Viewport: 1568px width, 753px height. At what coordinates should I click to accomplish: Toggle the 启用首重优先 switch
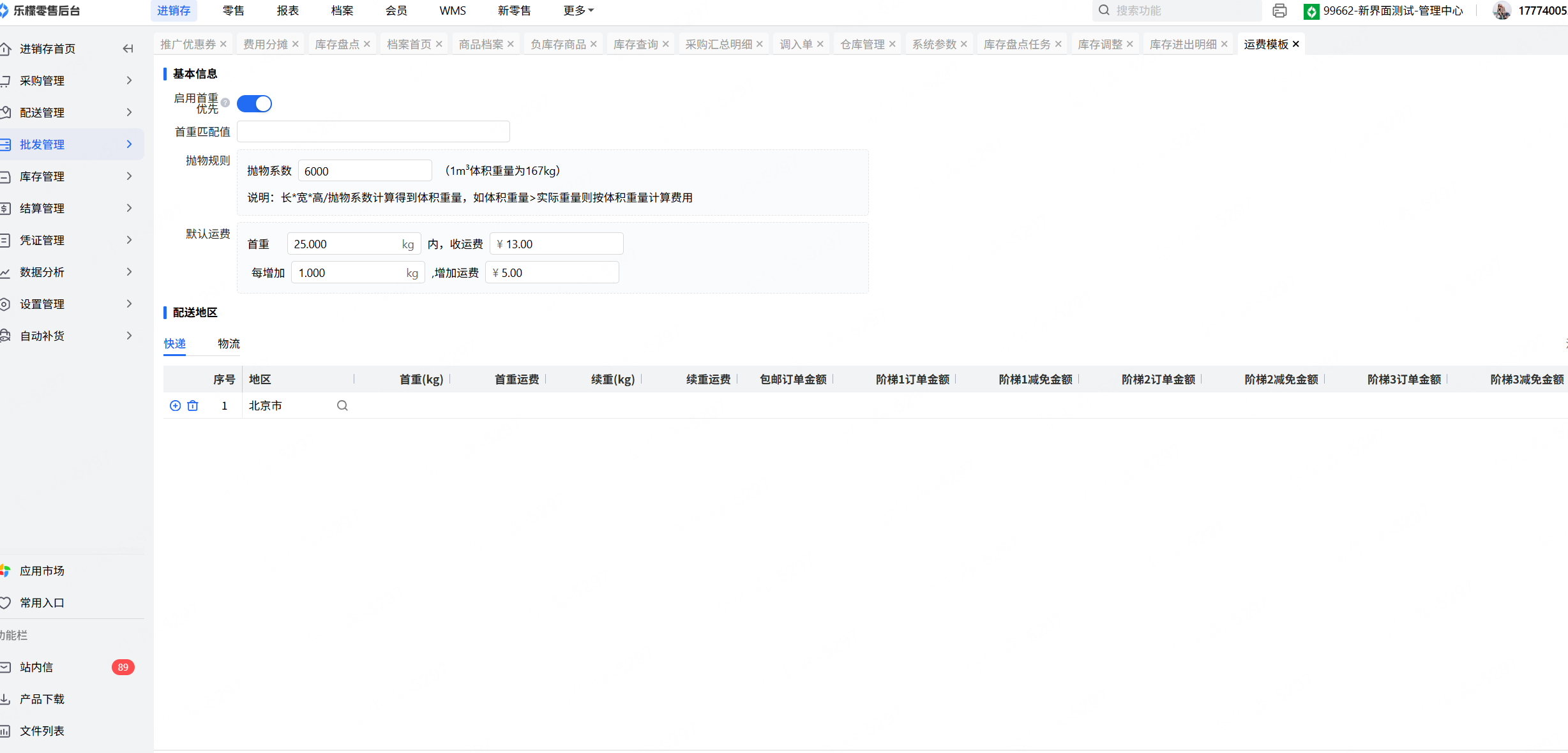coord(254,103)
